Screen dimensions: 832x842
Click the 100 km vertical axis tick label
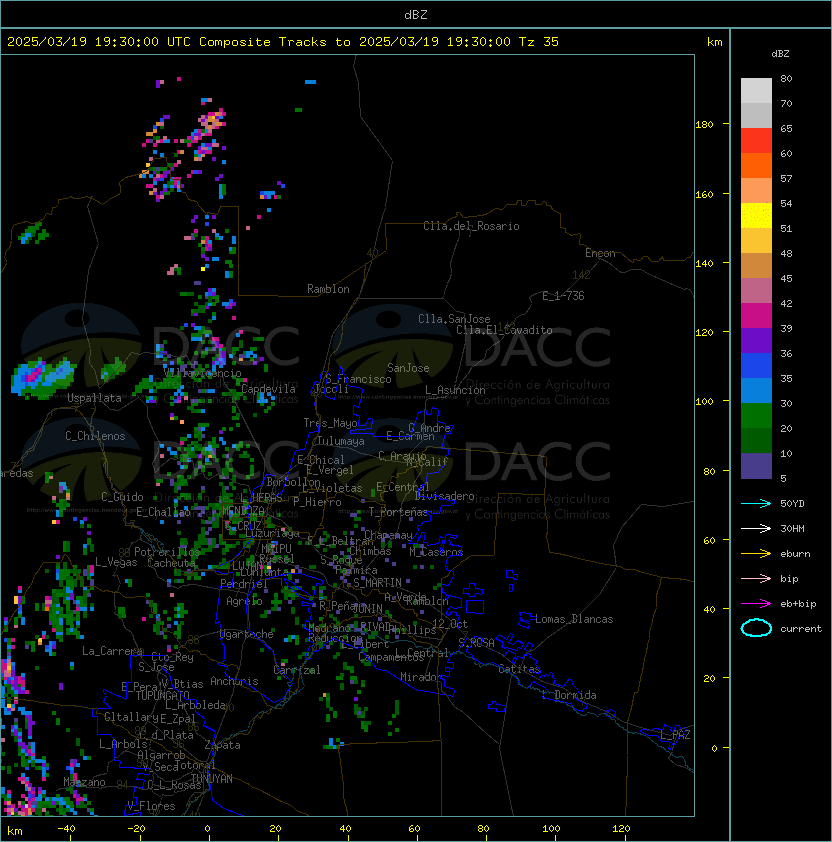pyautogui.click(x=704, y=402)
